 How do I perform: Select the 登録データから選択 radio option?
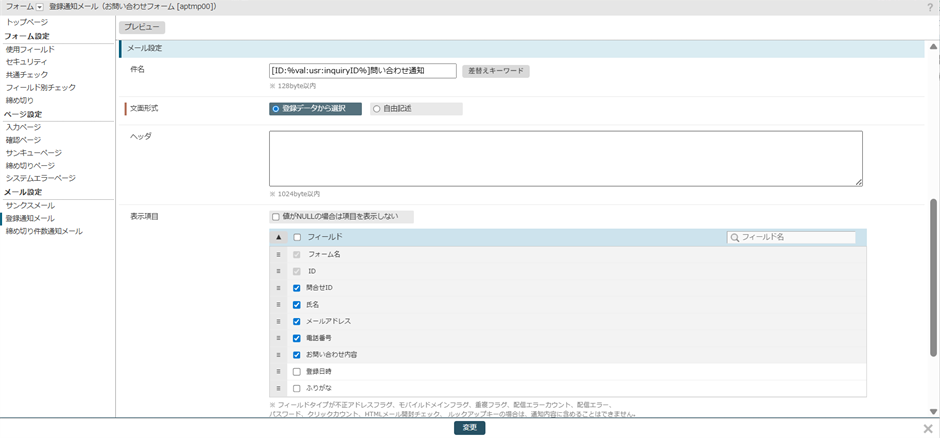[x=315, y=108]
